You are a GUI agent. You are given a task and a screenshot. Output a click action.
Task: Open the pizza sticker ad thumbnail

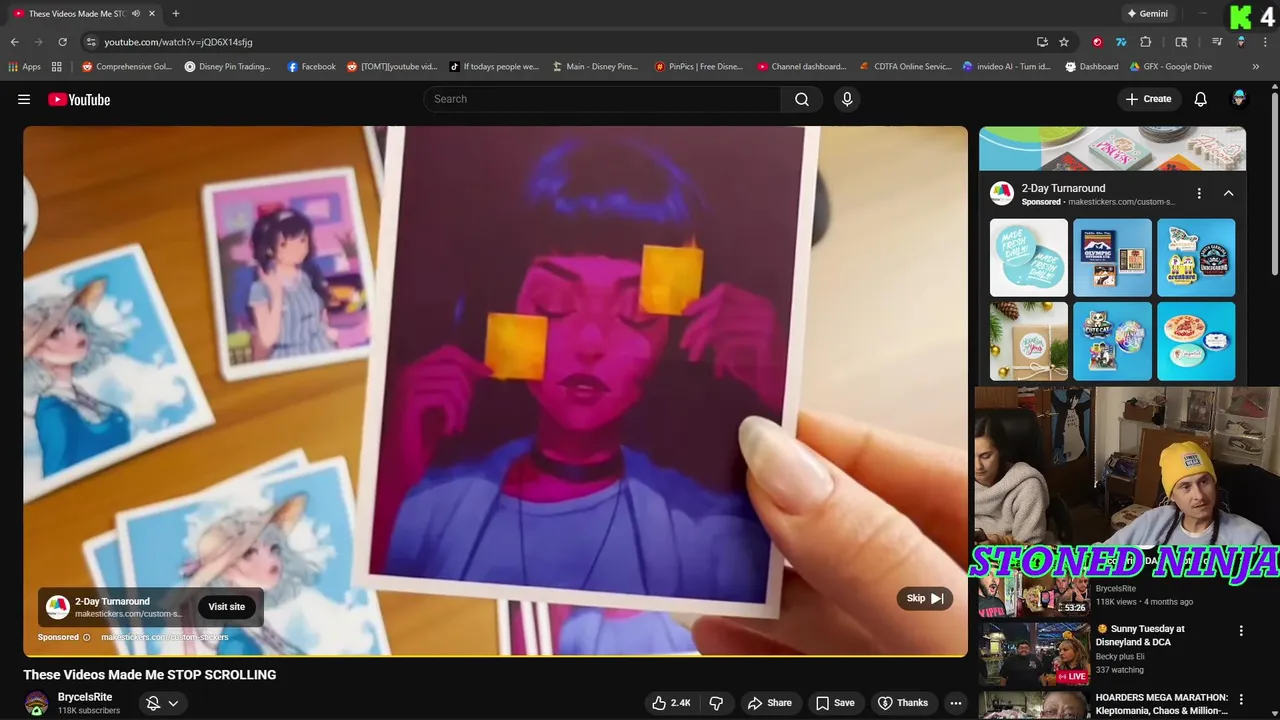pyautogui.click(x=1196, y=341)
